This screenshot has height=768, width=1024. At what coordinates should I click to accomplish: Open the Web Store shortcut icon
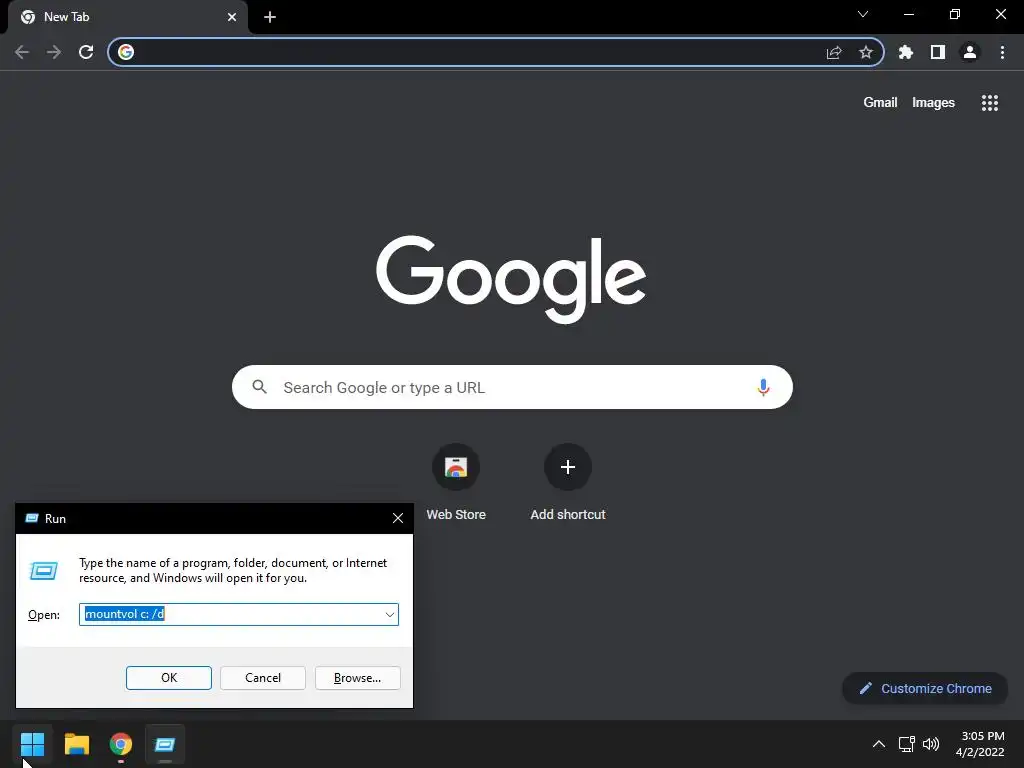point(456,467)
